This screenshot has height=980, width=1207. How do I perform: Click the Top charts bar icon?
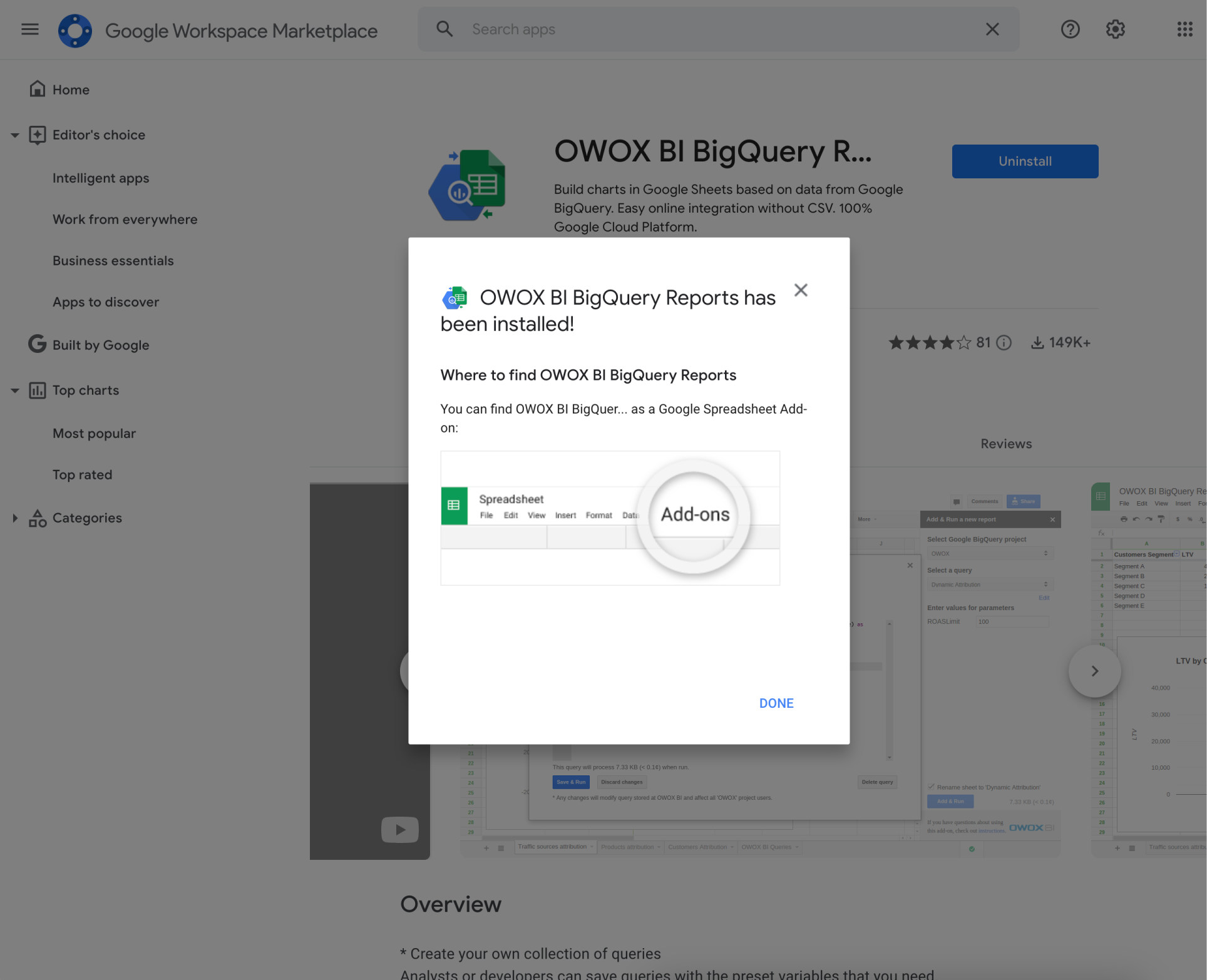37,390
